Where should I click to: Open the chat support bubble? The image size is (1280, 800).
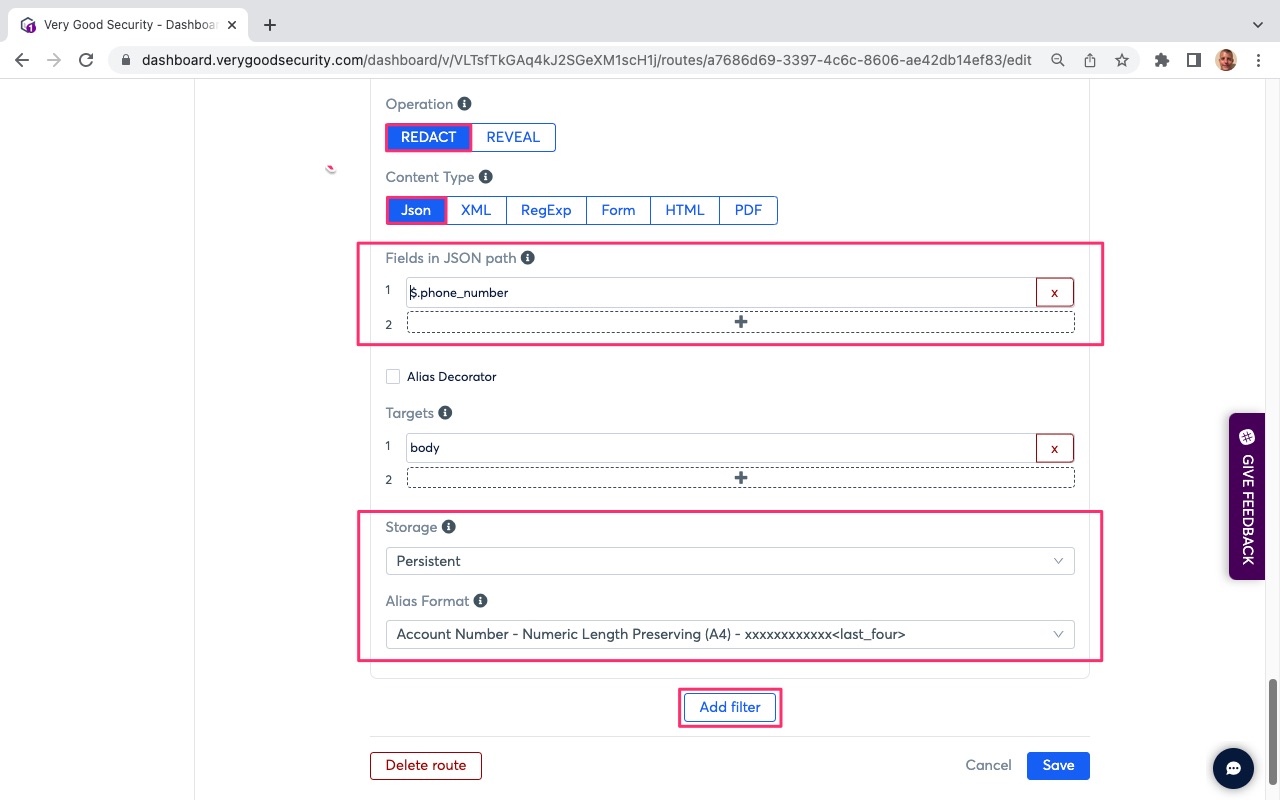click(1233, 768)
